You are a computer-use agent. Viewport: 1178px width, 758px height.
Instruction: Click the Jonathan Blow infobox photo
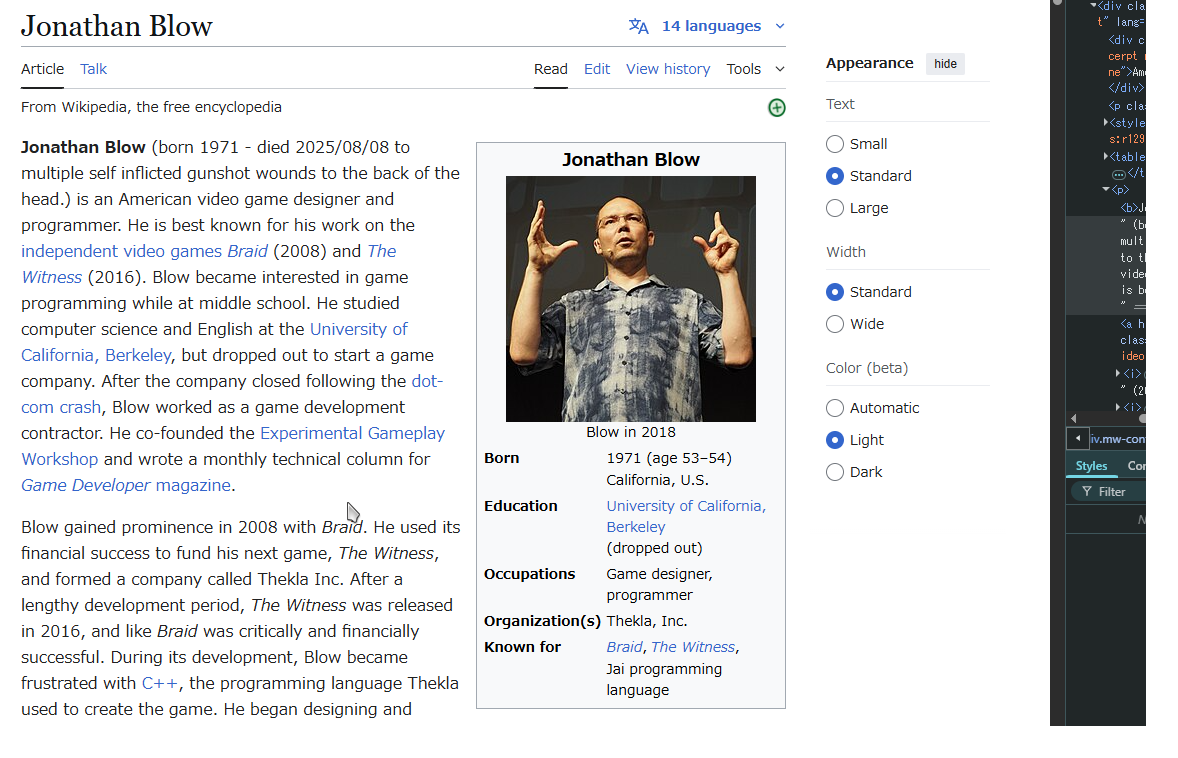coord(631,299)
